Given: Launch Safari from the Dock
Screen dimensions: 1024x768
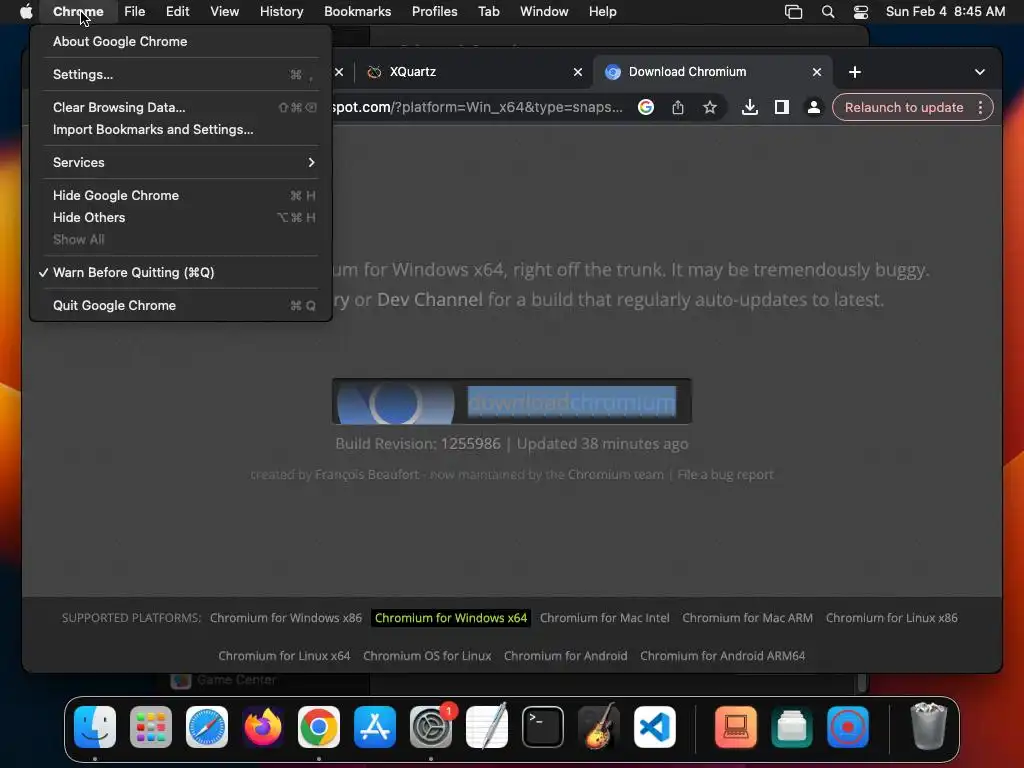Looking at the screenshot, I should (x=207, y=727).
